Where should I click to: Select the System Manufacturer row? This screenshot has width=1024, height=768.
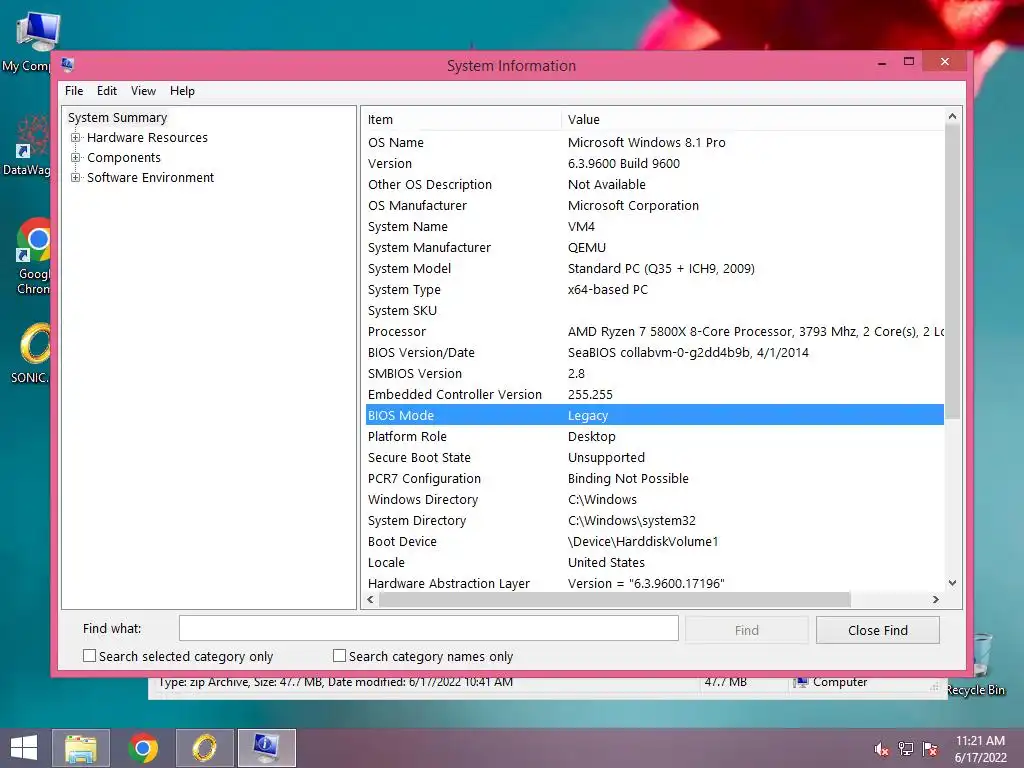[x=654, y=248]
